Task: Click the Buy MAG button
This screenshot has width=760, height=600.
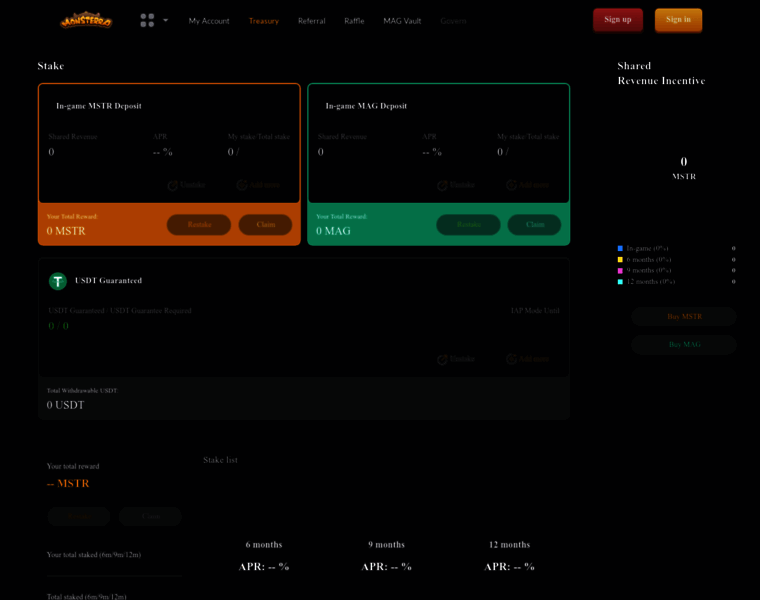Action: (x=684, y=345)
